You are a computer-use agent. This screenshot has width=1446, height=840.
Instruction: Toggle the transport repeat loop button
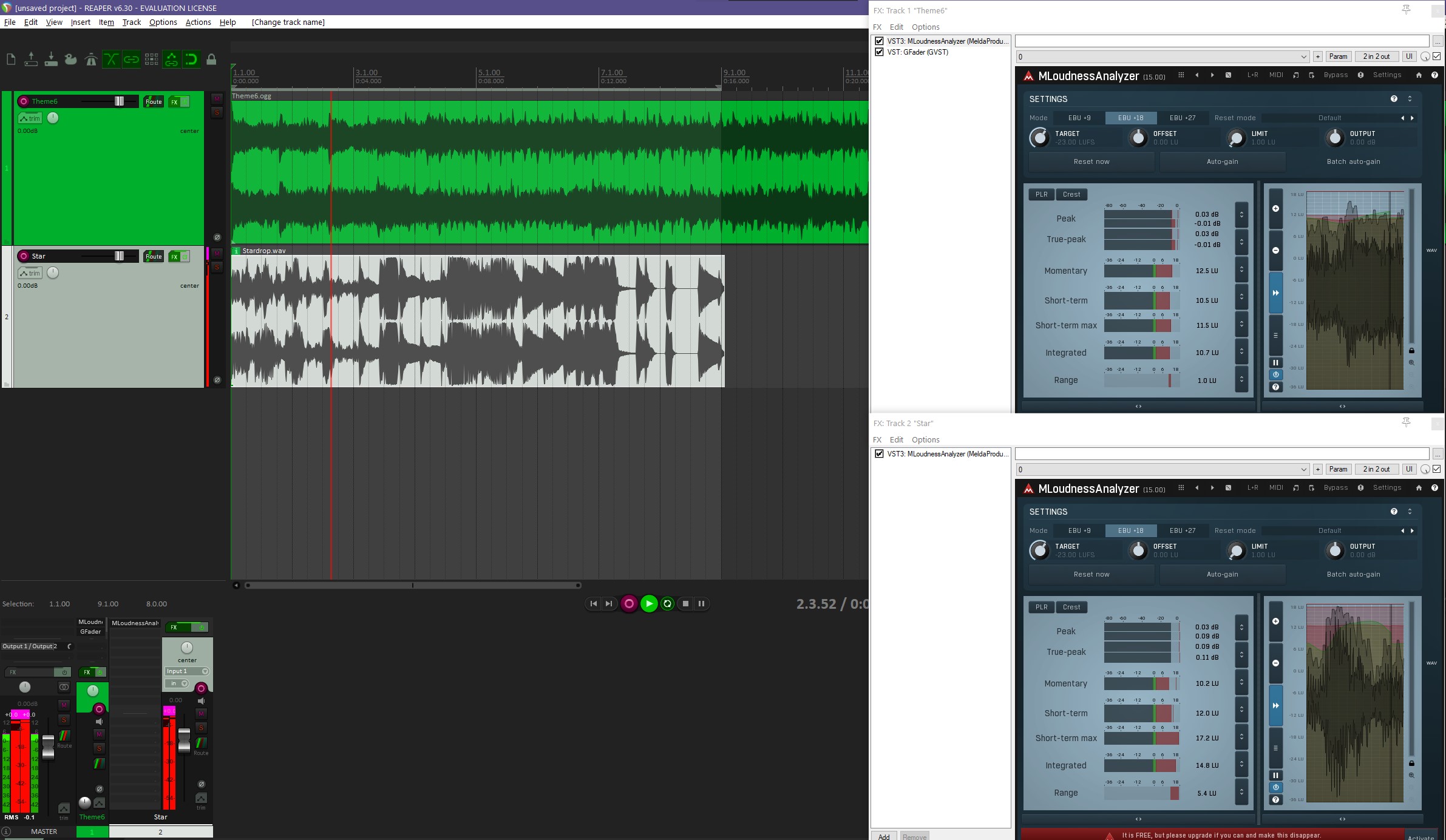point(667,604)
